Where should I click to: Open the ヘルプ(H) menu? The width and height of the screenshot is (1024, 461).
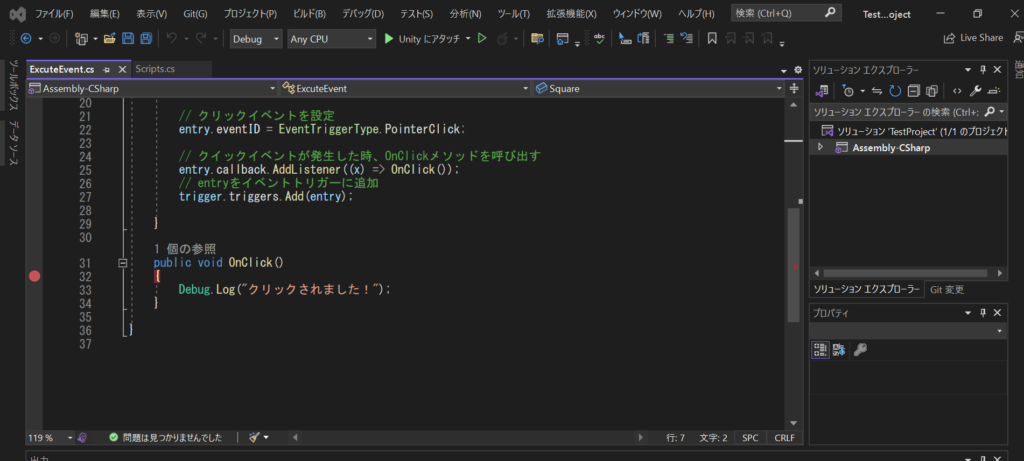pyautogui.click(x=696, y=14)
